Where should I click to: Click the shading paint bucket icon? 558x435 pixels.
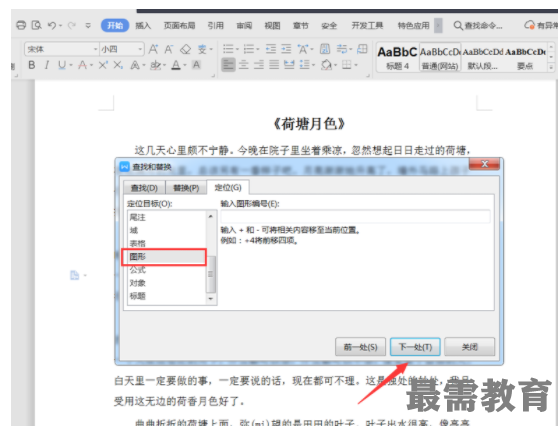[x=326, y=65]
